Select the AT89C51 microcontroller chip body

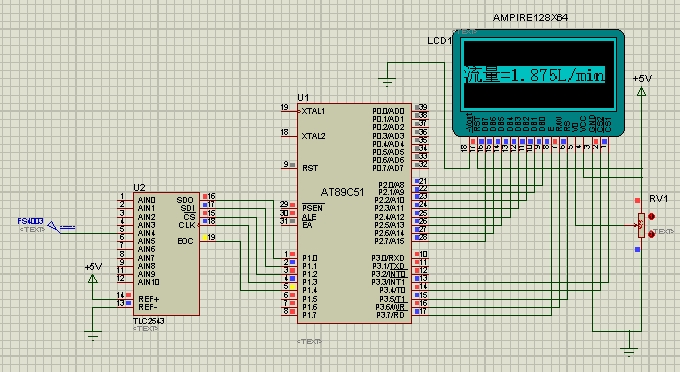point(354,213)
